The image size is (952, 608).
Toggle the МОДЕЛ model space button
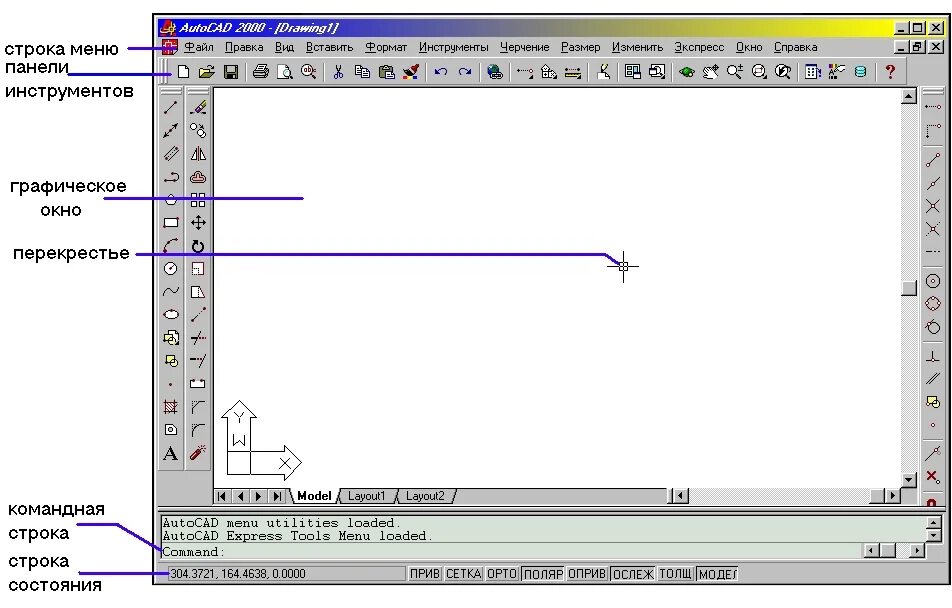point(717,574)
